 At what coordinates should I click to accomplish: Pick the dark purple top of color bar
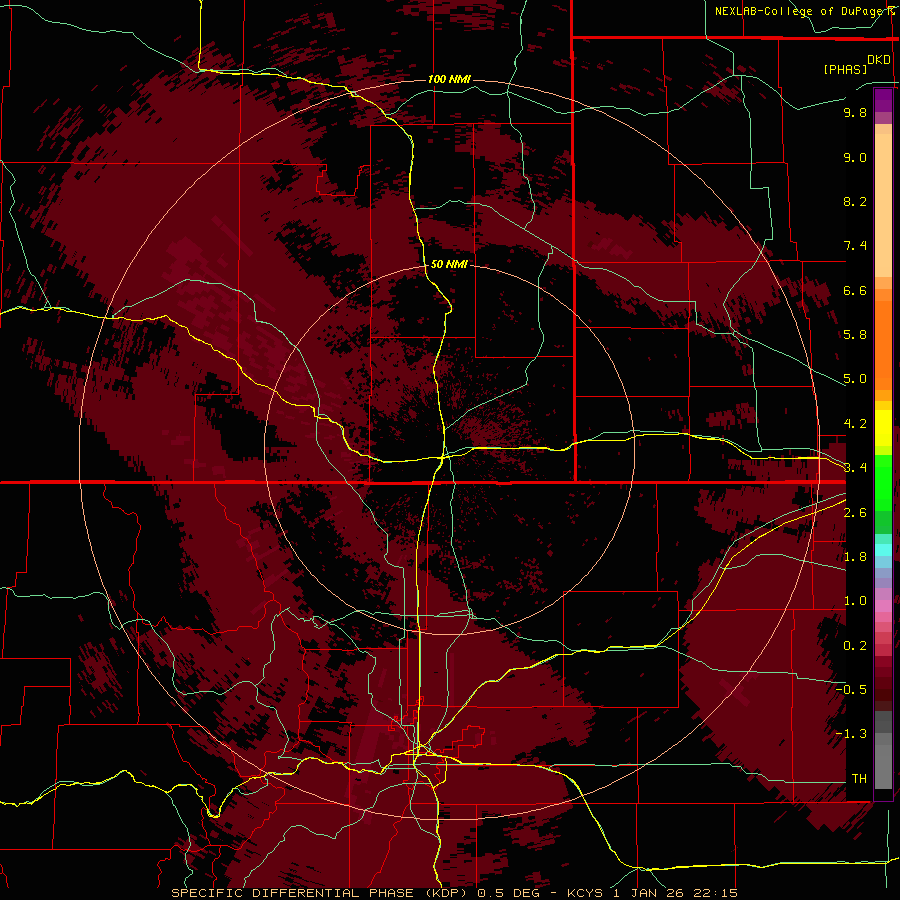(x=883, y=100)
